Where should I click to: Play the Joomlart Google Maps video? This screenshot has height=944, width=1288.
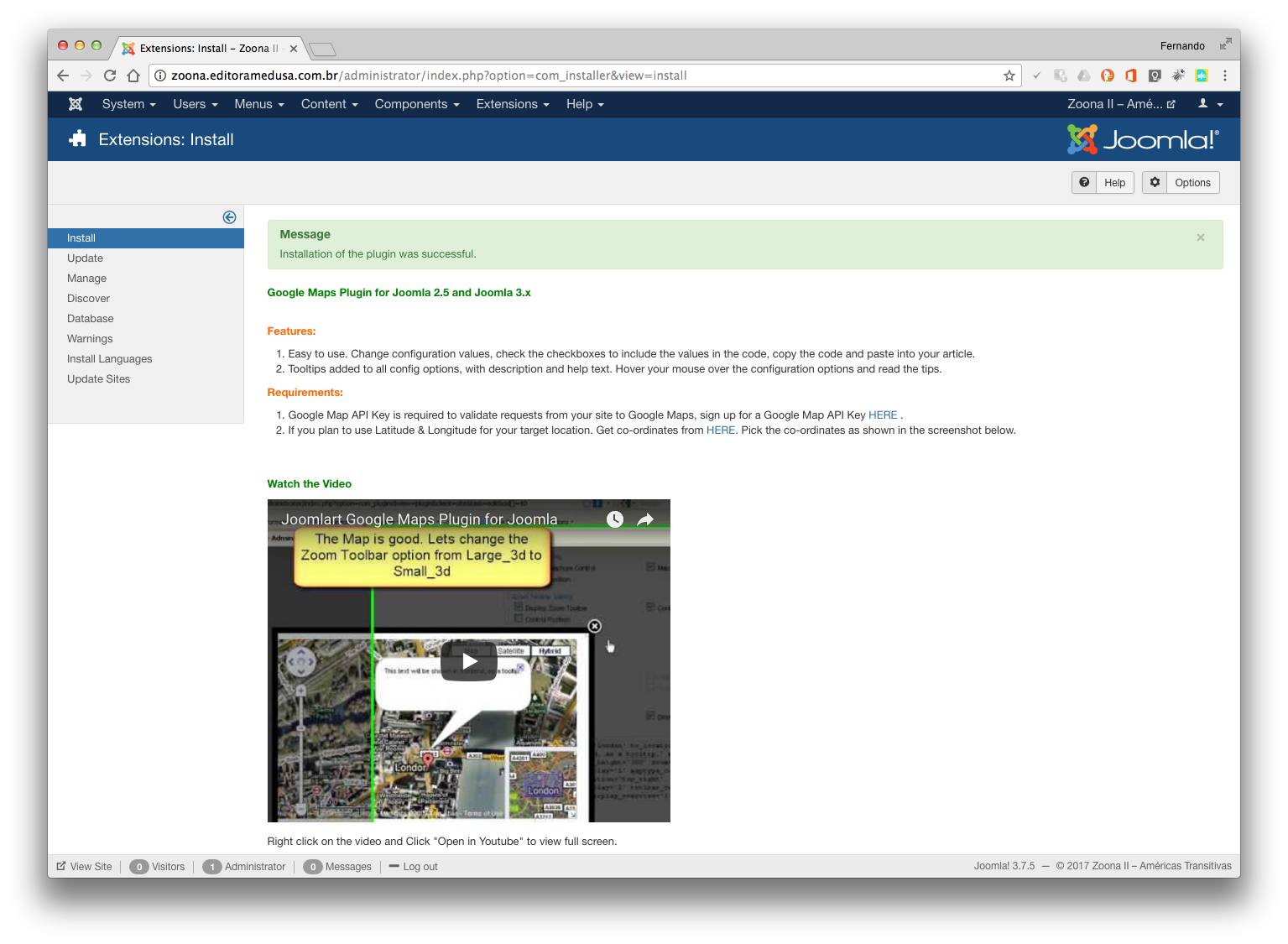(469, 661)
